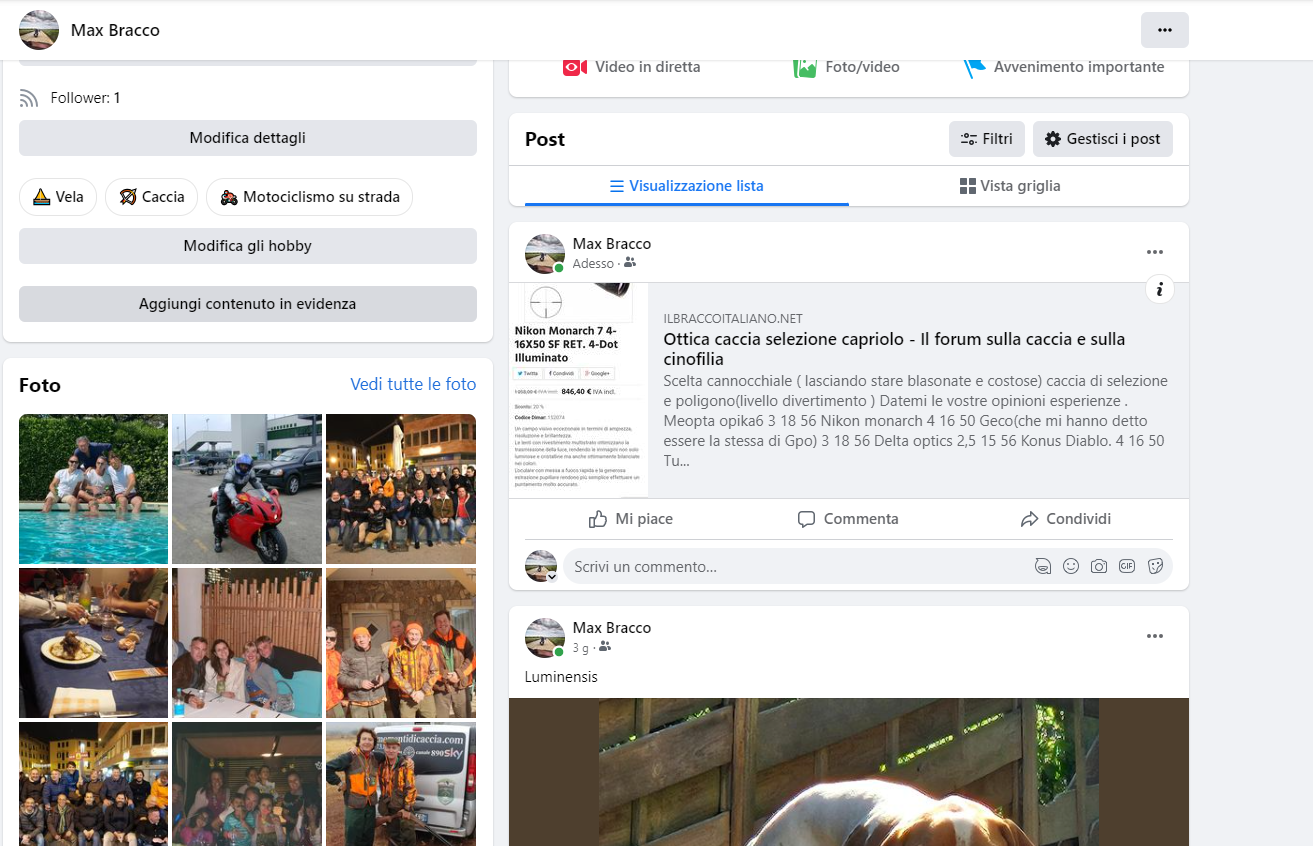Image resolution: width=1313 pixels, height=846 pixels.
Task: Click Commenta on the shared post
Action: pos(848,519)
